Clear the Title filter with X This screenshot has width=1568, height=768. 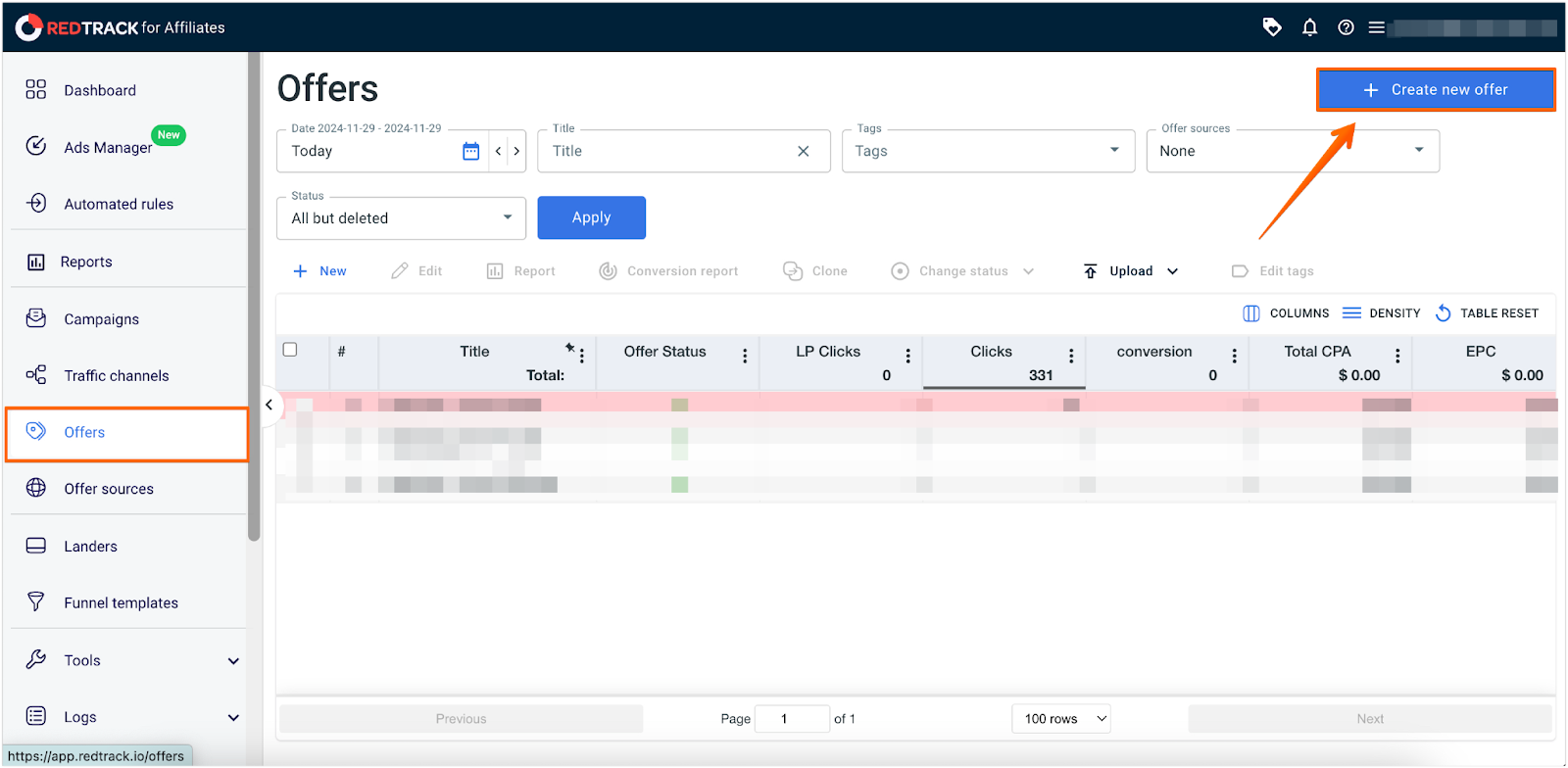pos(803,151)
